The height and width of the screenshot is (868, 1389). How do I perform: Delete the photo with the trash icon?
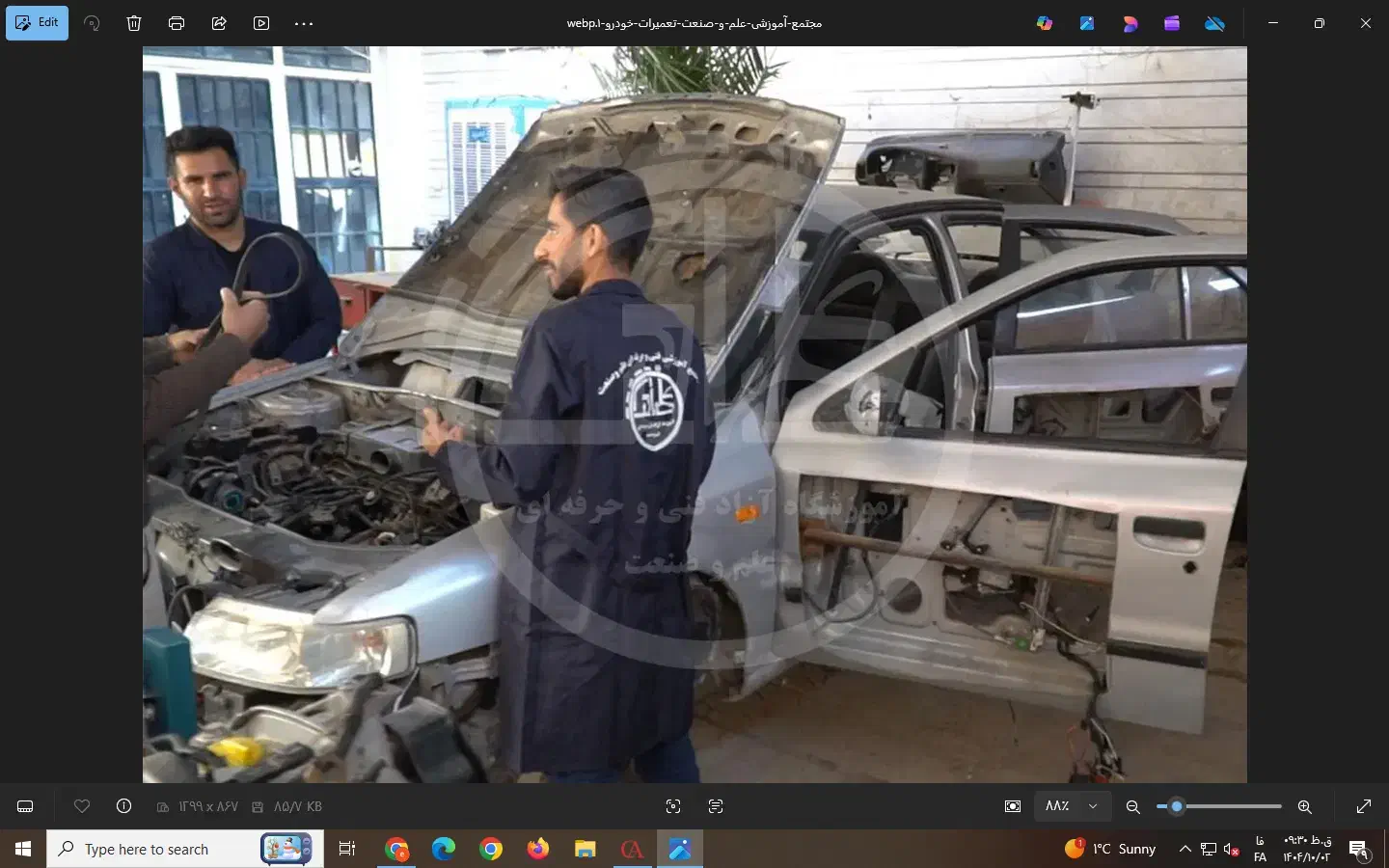coord(134,23)
